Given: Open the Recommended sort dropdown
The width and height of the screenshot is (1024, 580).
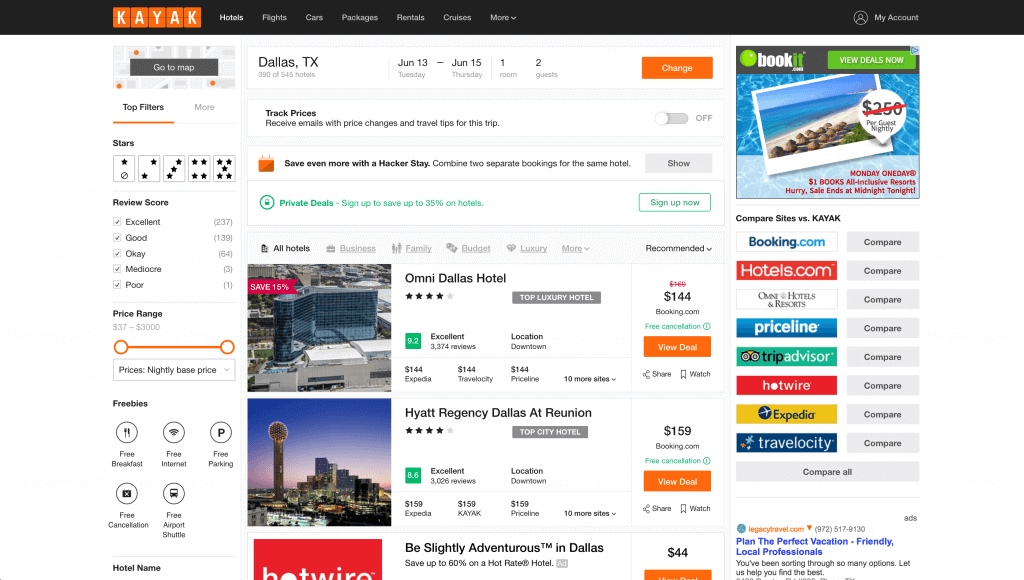Looking at the screenshot, I should click(x=679, y=248).
